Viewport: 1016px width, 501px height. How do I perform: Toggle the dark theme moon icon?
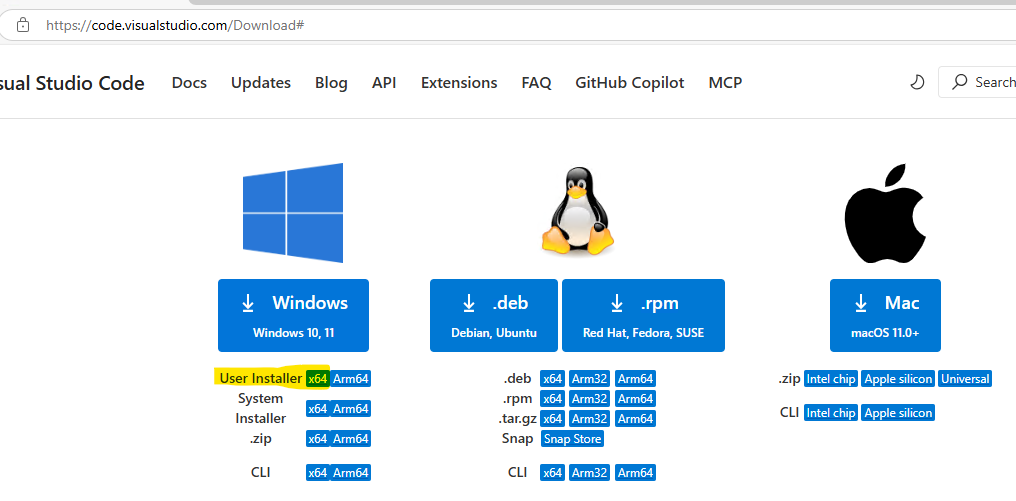[917, 82]
